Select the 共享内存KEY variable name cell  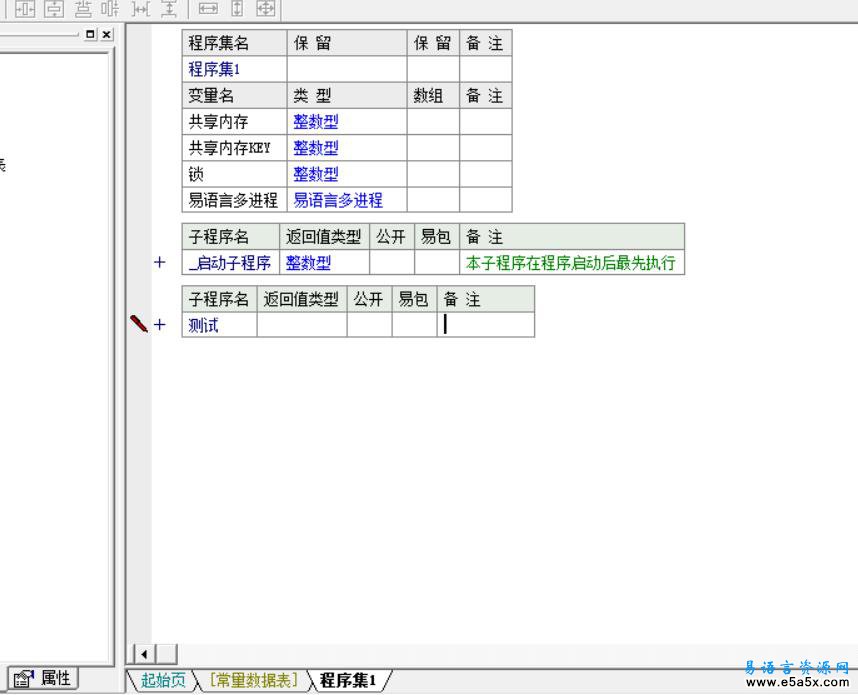point(235,148)
